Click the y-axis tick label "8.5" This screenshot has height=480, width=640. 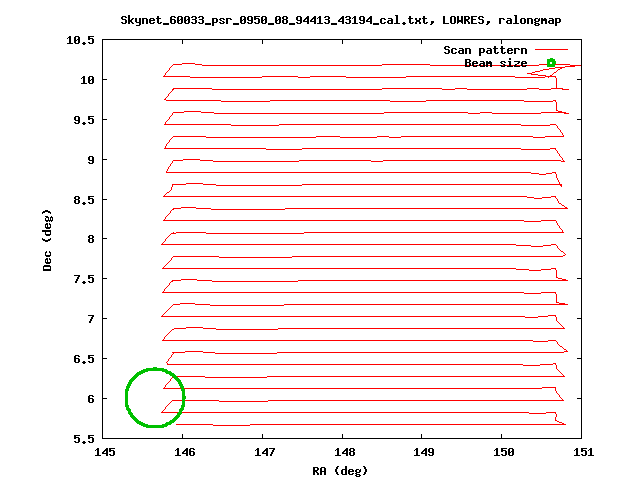[84, 200]
